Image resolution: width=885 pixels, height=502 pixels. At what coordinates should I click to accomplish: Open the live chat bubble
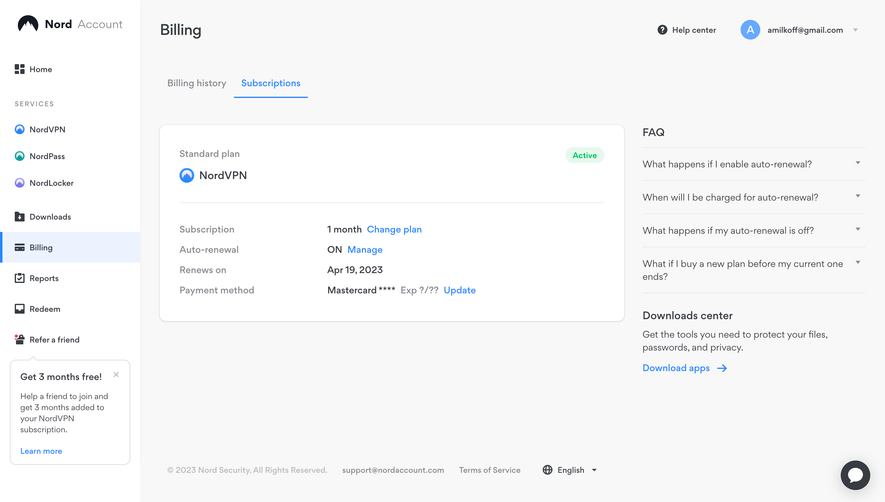855,475
